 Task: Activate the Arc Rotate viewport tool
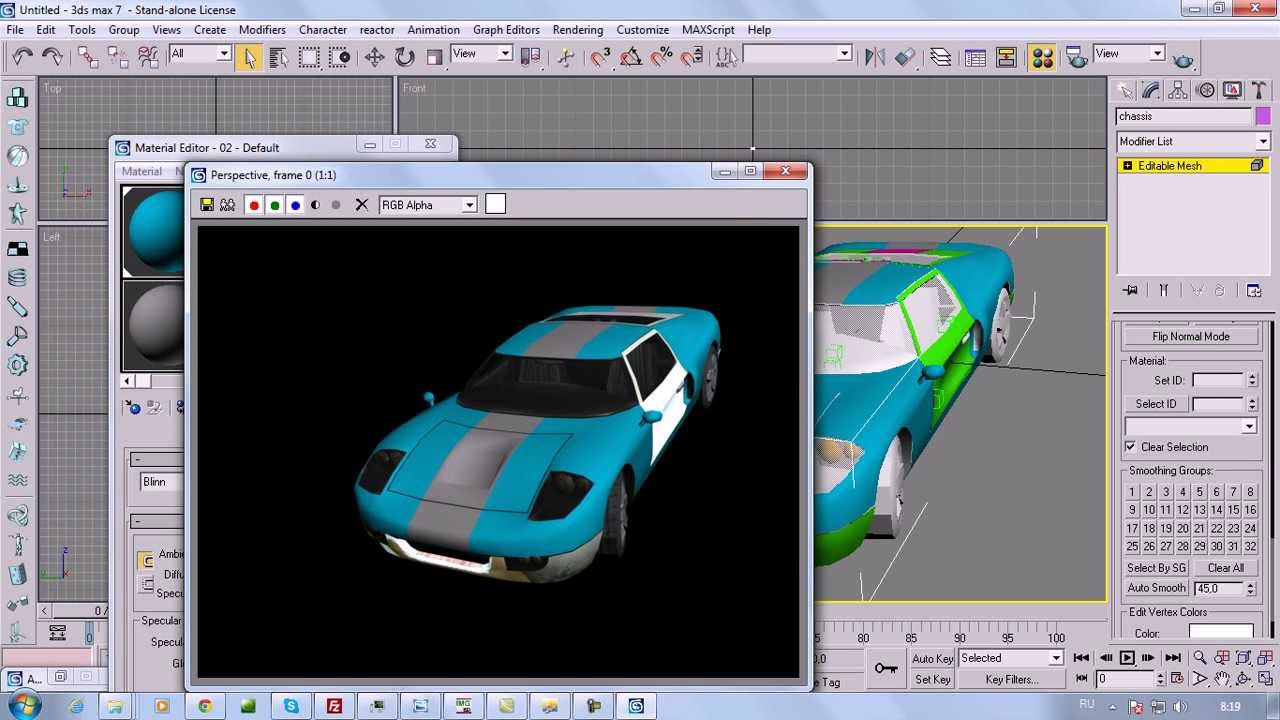(x=1244, y=679)
